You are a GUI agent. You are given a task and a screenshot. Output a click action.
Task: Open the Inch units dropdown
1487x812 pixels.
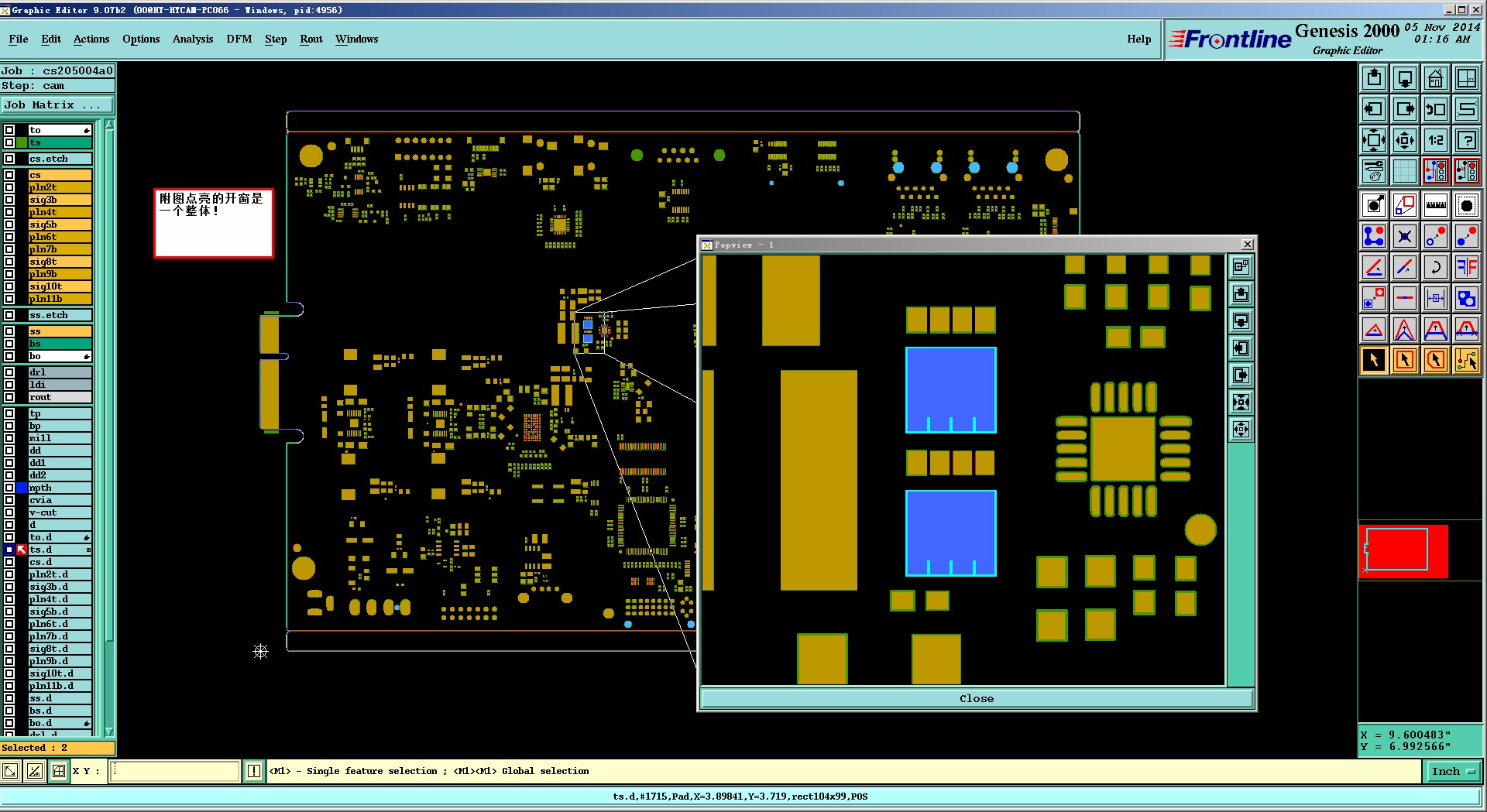pyautogui.click(x=1453, y=771)
